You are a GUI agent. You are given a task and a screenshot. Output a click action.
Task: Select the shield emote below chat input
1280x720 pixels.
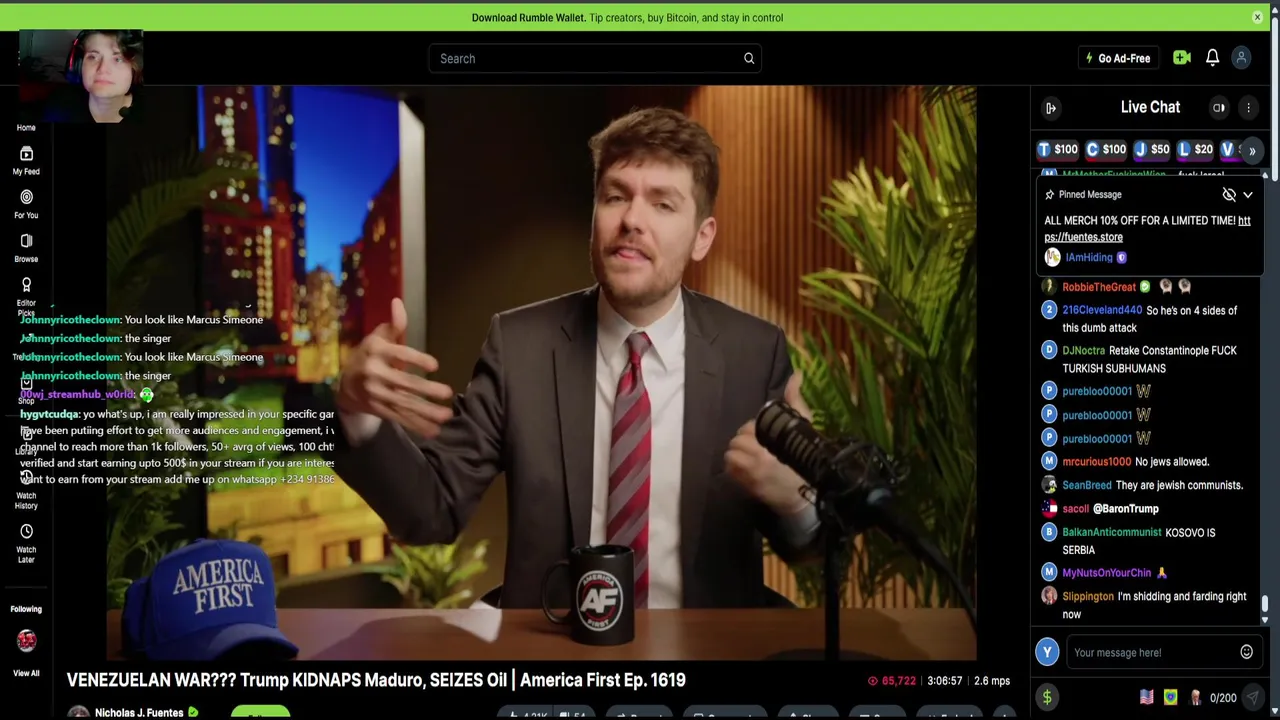[x=1171, y=698]
